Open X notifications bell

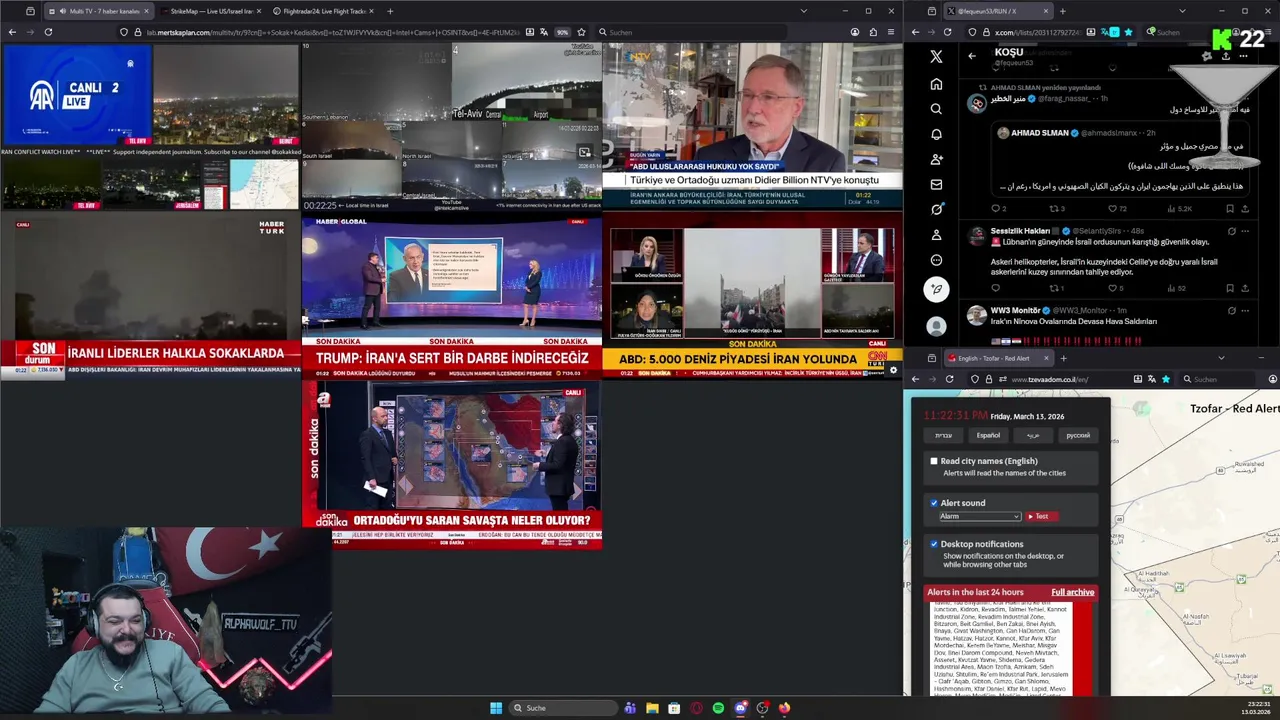click(936, 134)
